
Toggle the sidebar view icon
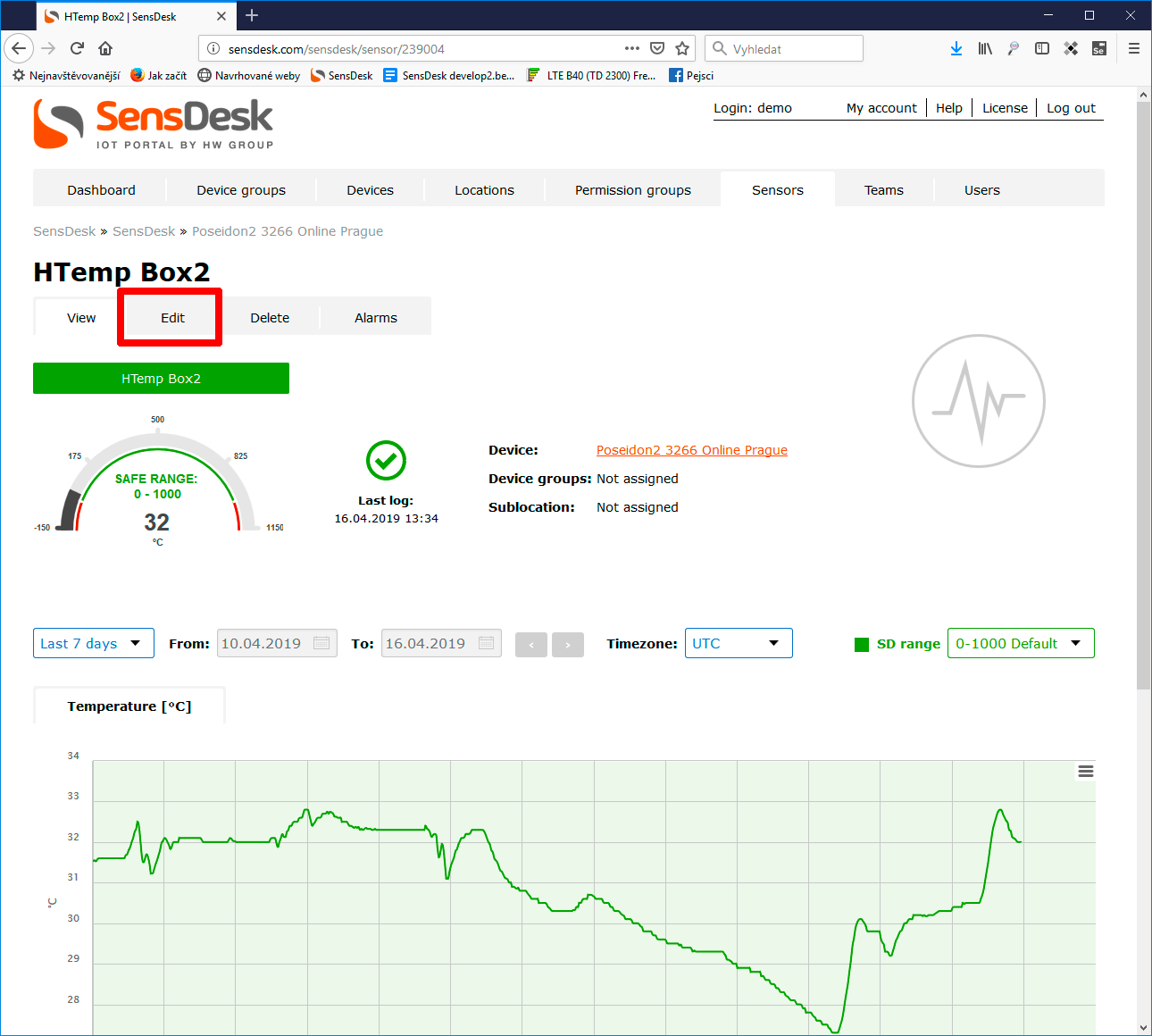(x=1042, y=48)
